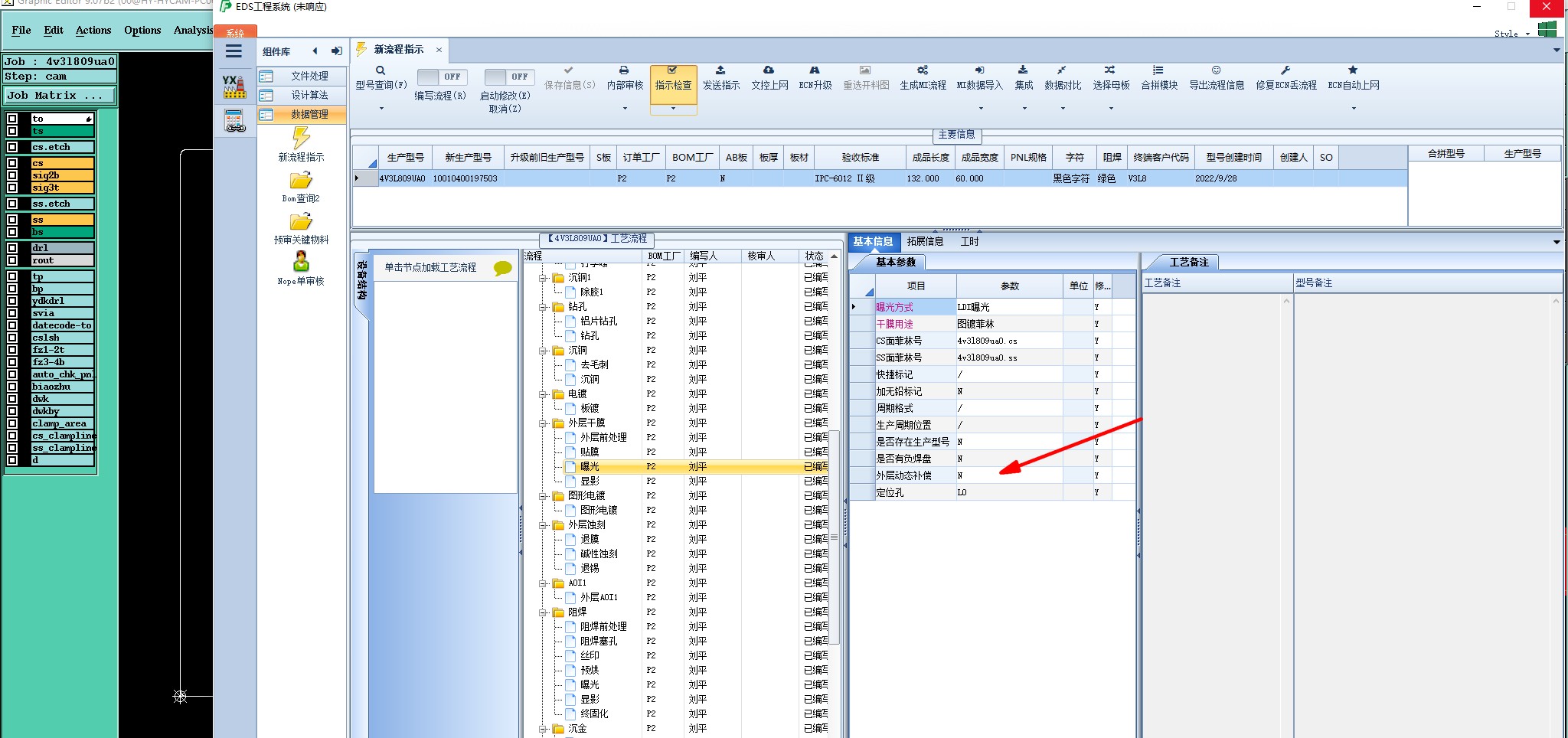Toggle checkbox of sig2b layer
1568x738 pixels.
12,175
